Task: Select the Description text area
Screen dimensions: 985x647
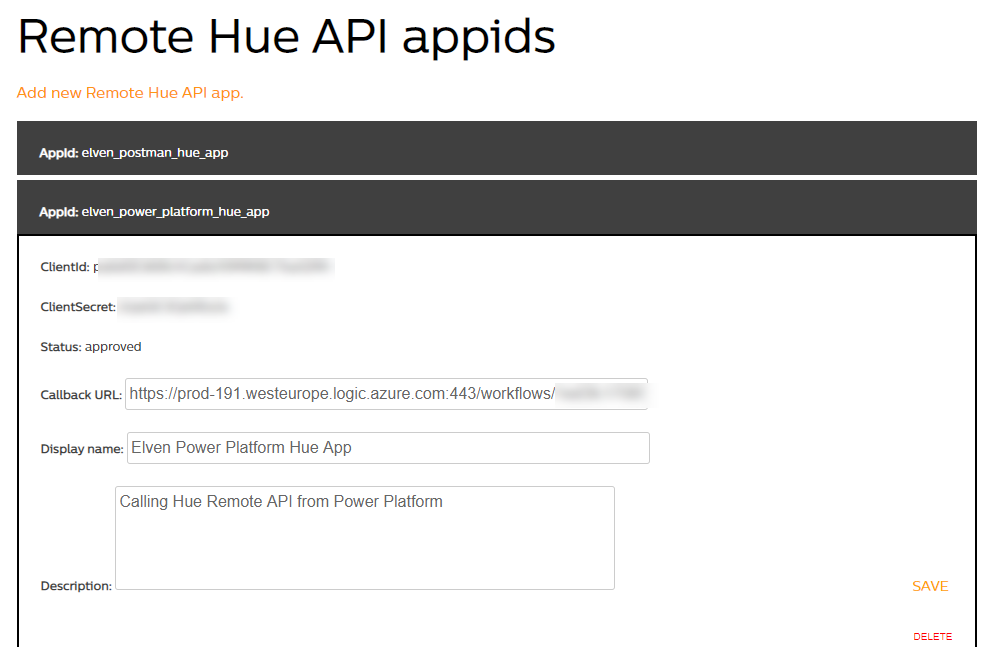Action: tap(365, 538)
